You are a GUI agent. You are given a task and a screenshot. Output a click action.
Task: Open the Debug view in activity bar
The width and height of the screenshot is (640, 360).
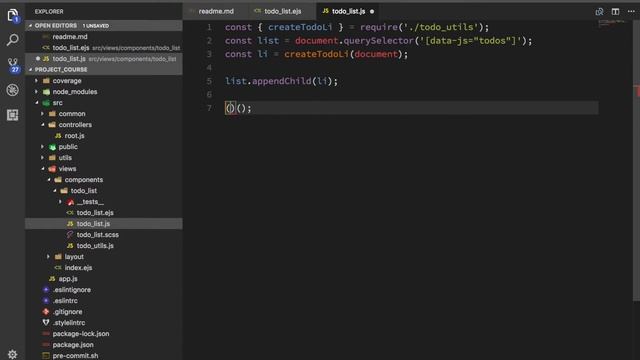coord(13,90)
